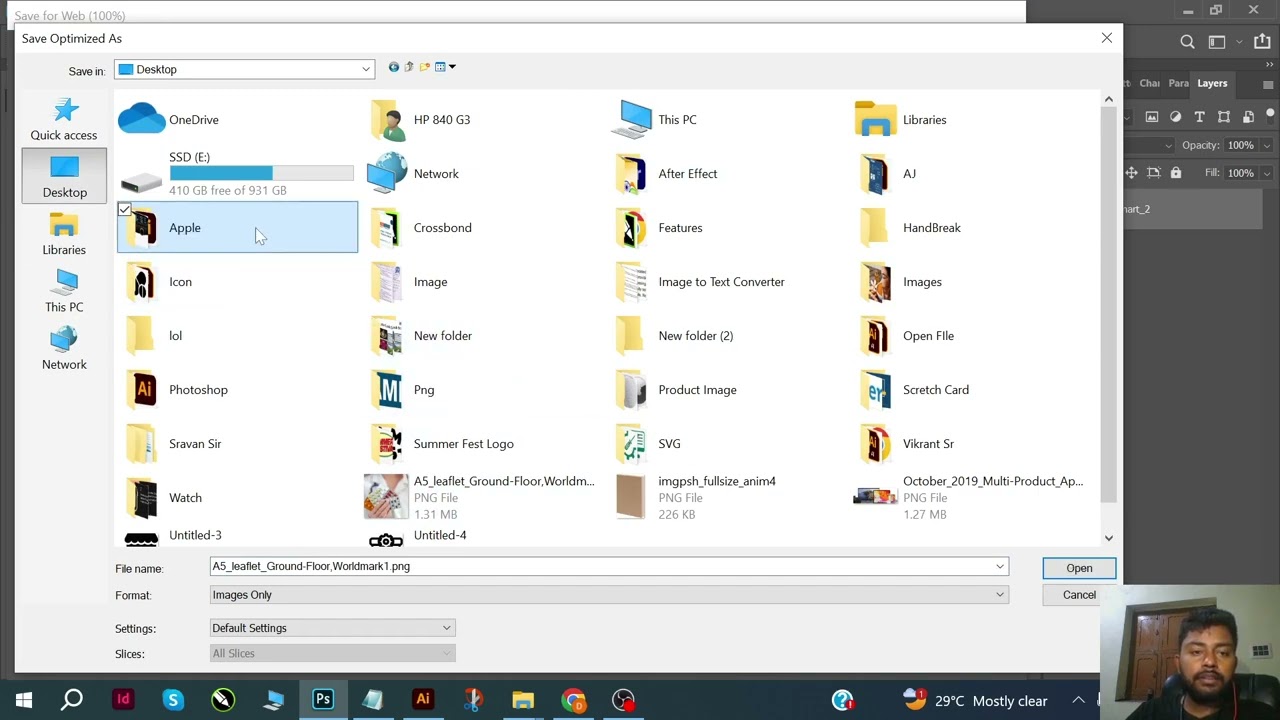Select the After Effect folder
1280x720 pixels.
[x=666, y=174]
